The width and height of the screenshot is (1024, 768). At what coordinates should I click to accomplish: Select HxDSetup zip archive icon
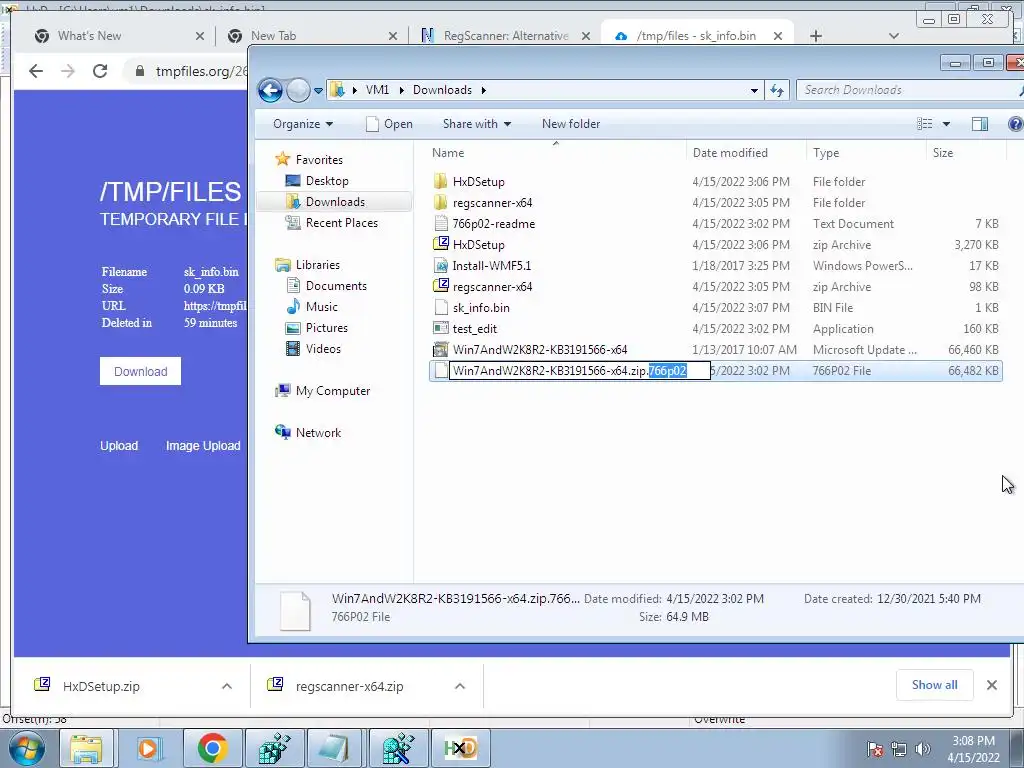coord(441,244)
